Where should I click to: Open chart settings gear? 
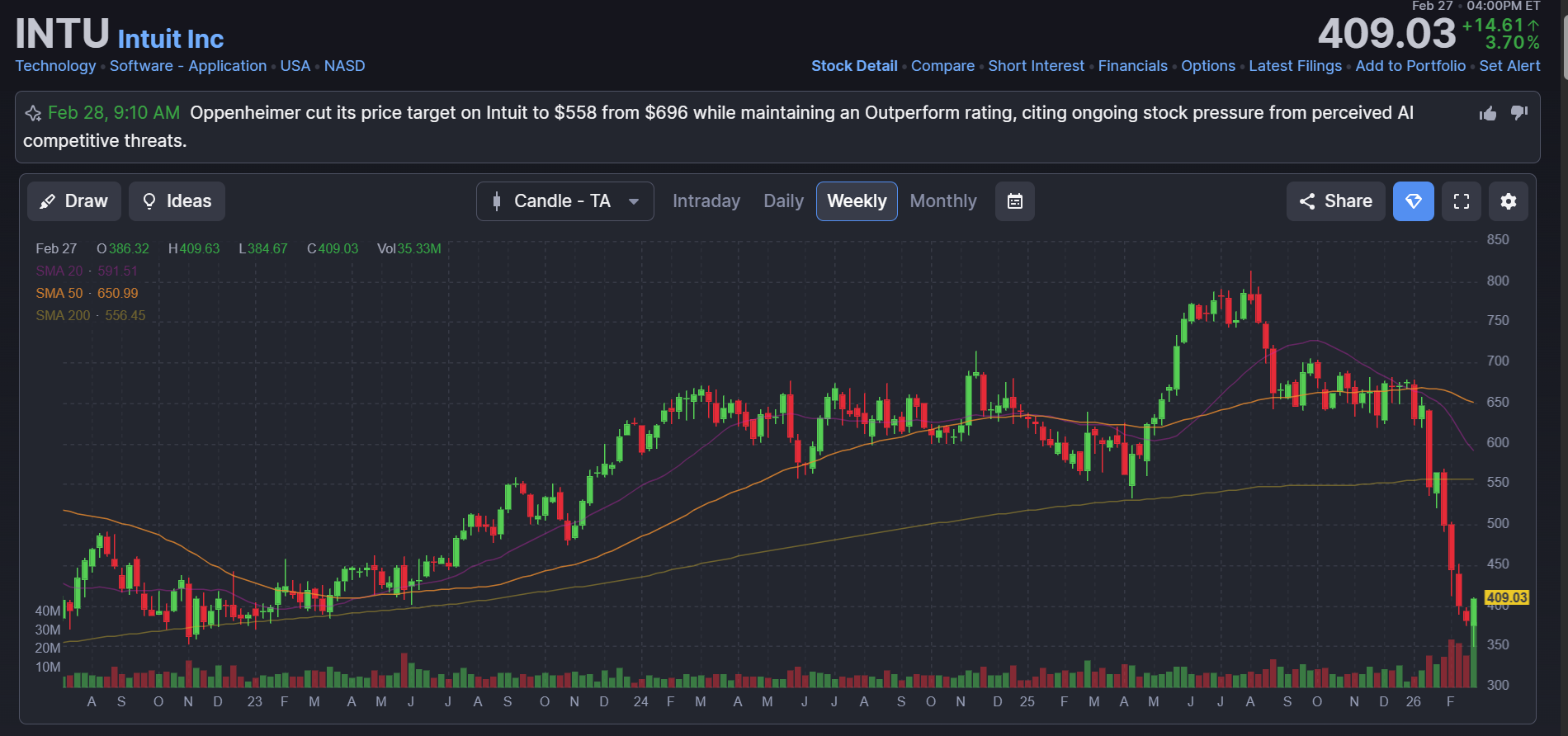[1509, 201]
